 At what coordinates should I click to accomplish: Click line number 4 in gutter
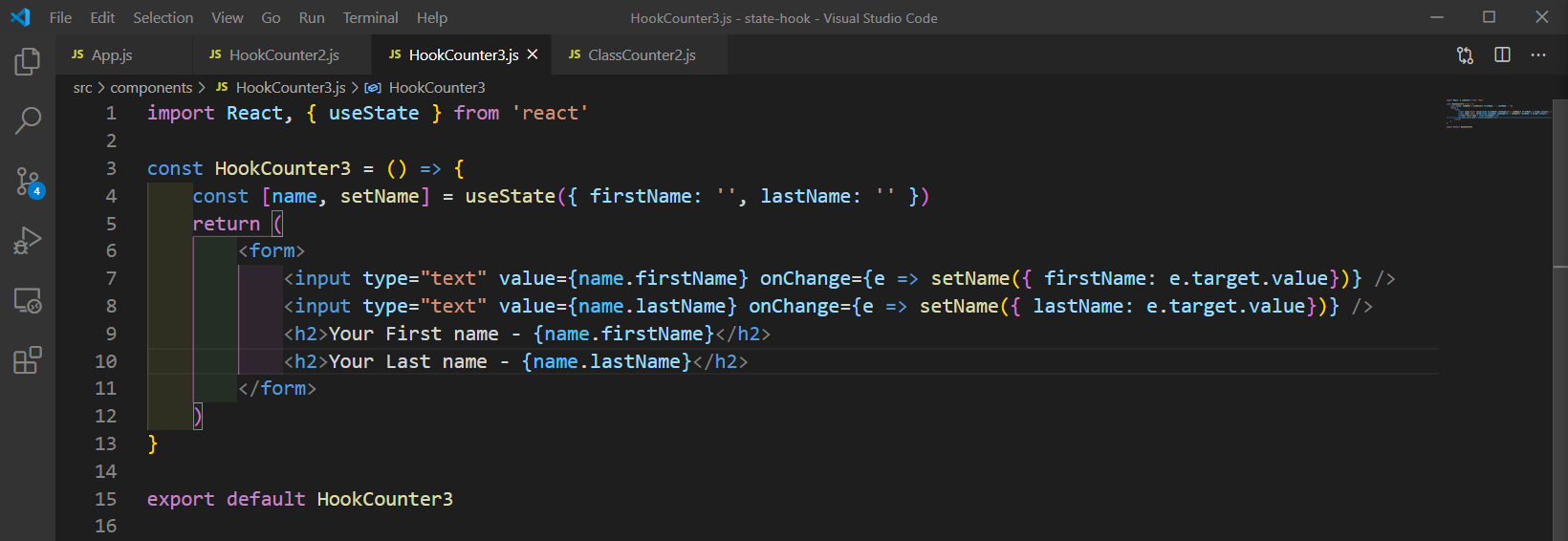[x=111, y=196]
